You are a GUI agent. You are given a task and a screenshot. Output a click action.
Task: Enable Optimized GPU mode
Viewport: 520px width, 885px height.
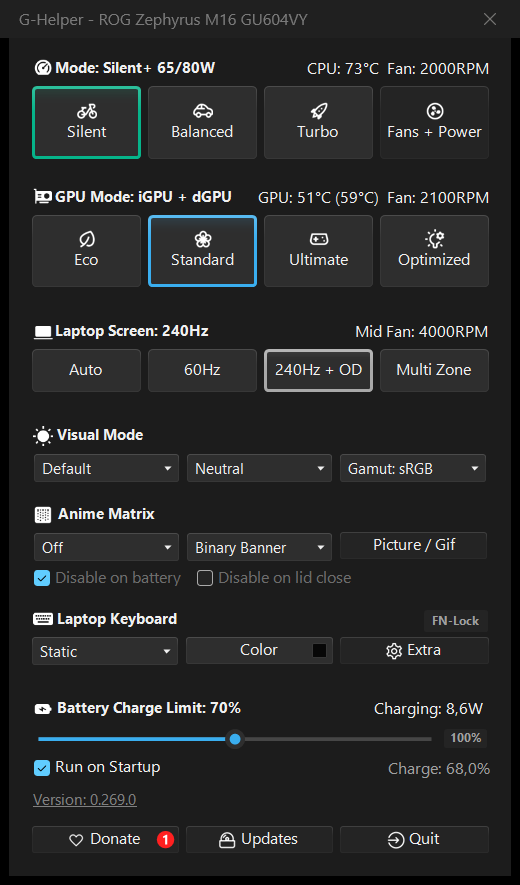434,251
